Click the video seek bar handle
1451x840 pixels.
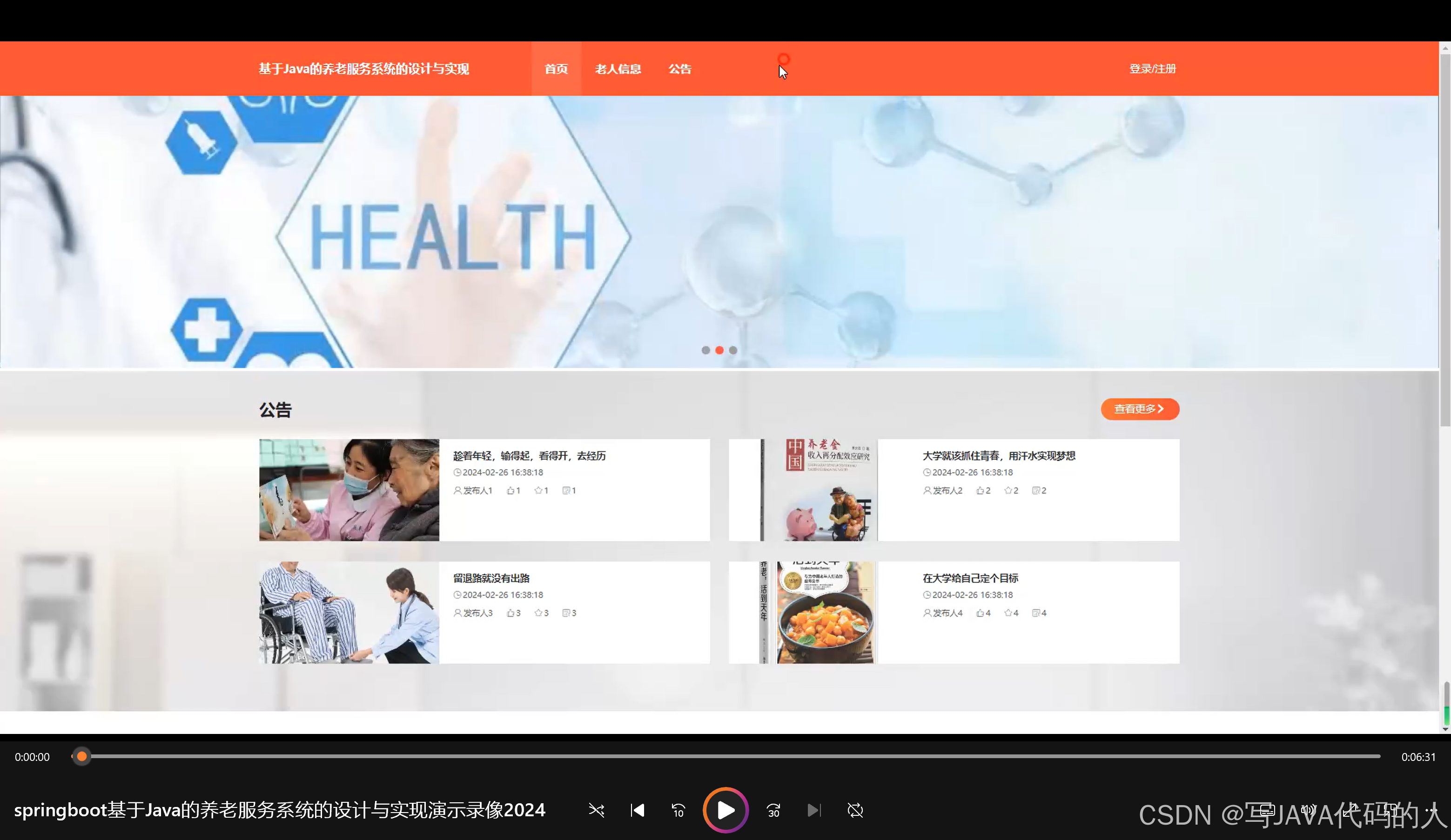(x=82, y=756)
